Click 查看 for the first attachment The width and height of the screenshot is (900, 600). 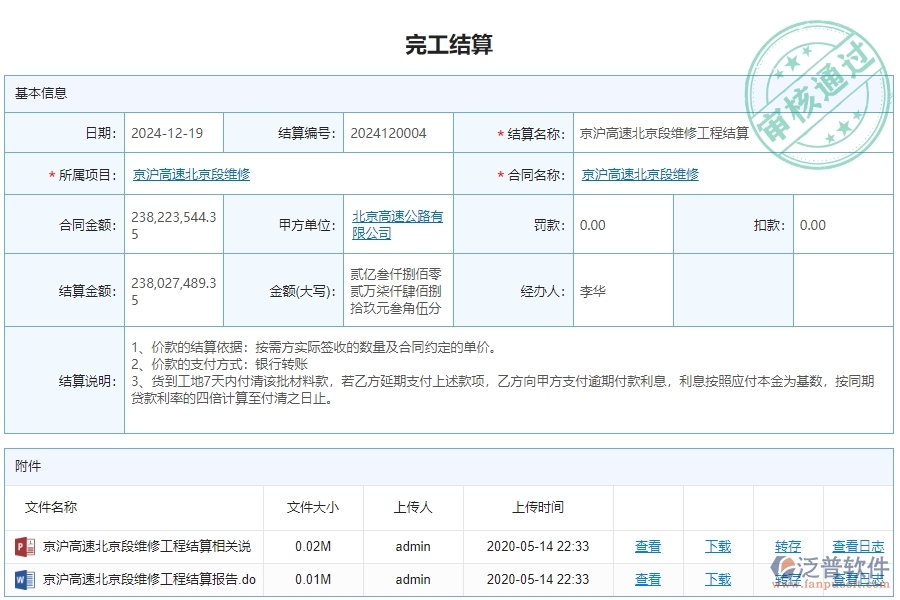pos(647,547)
